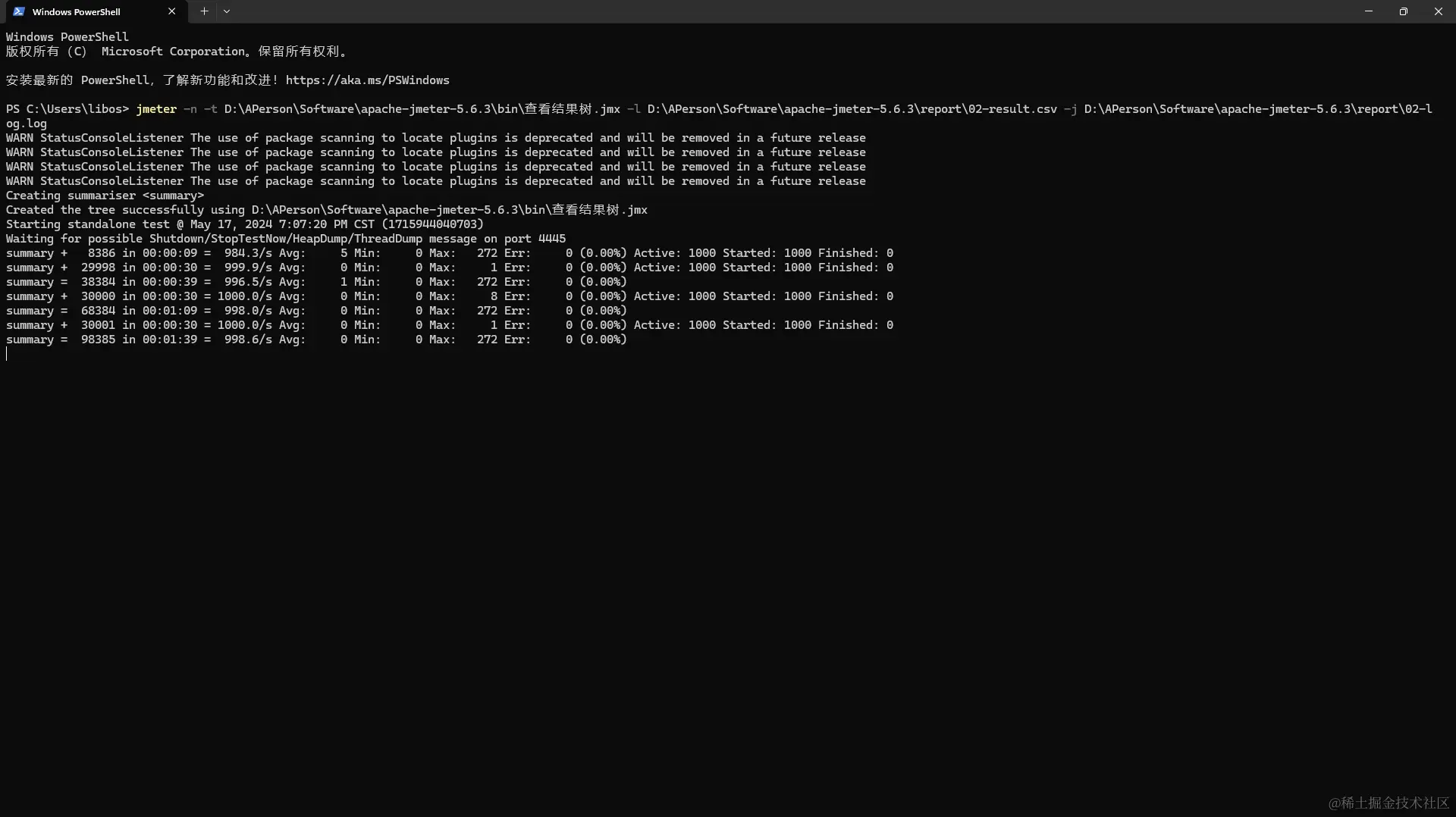Click 'Creating summariser <summary>' line
The height and width of the screenshot is (817, 1456).
(x=105, y=196)
